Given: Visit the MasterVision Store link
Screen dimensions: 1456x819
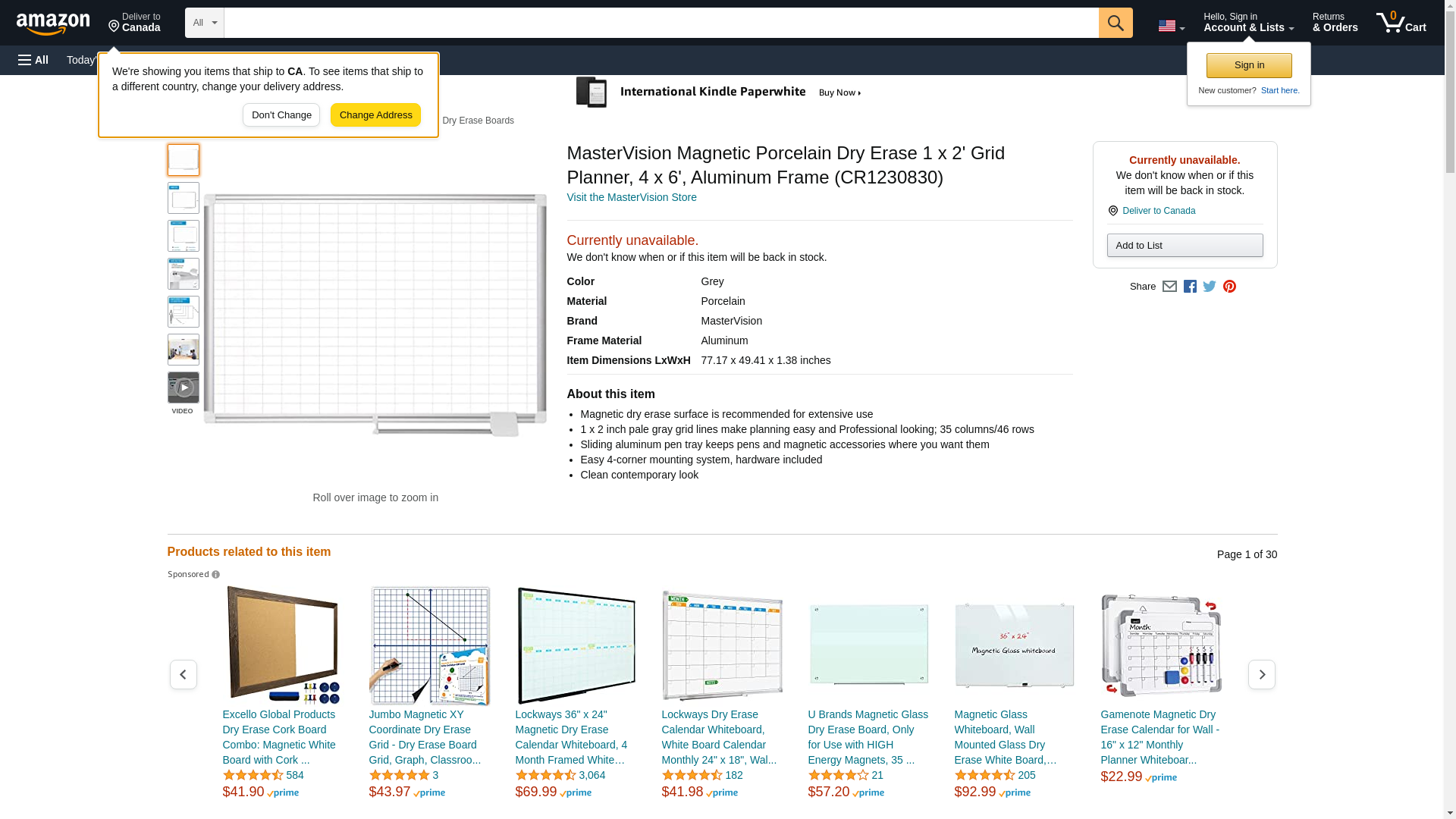Looking at the screenshot, I should click(x=631, y=197).
